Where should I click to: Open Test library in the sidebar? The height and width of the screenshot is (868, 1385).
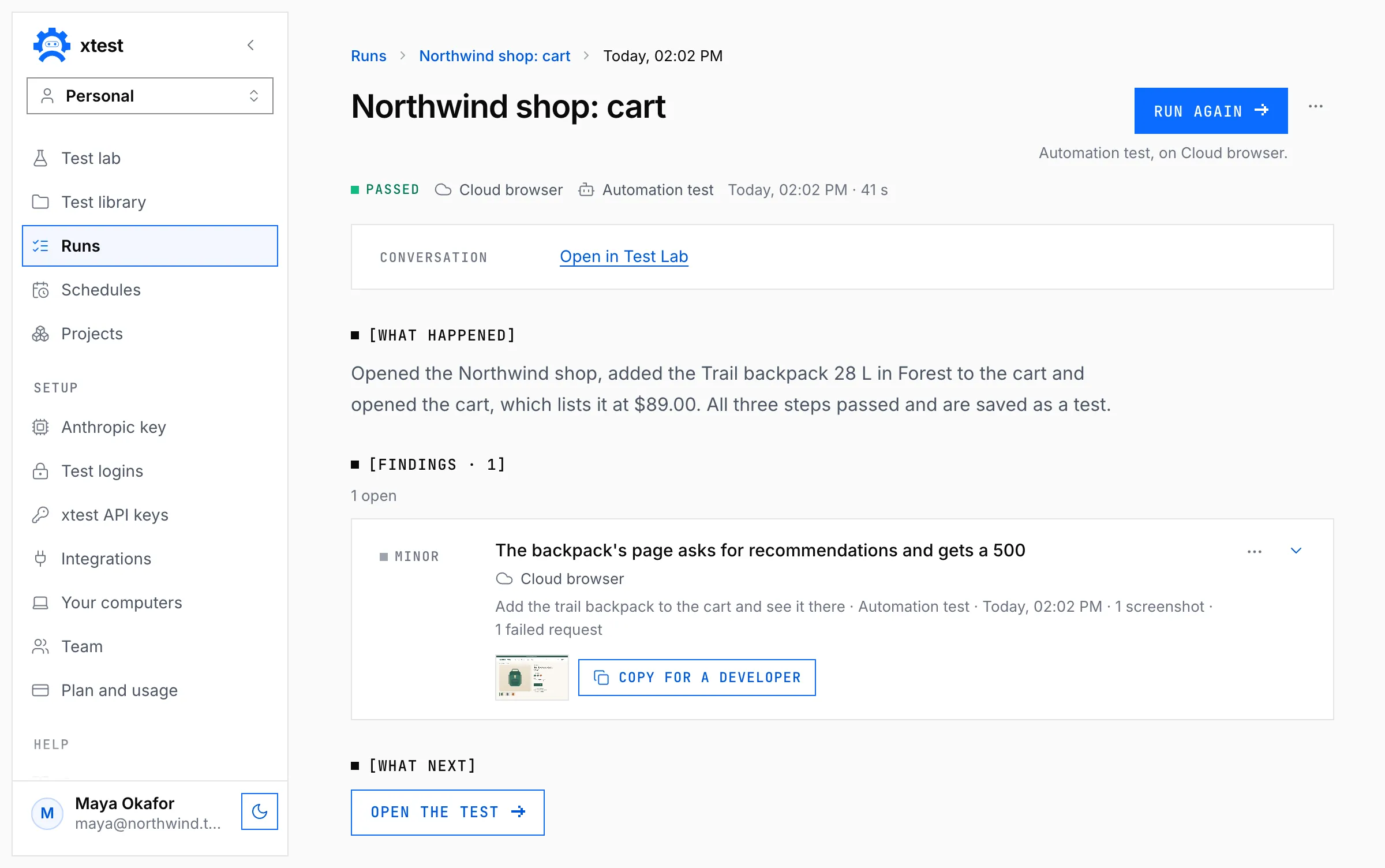click(x=150, y=202)
